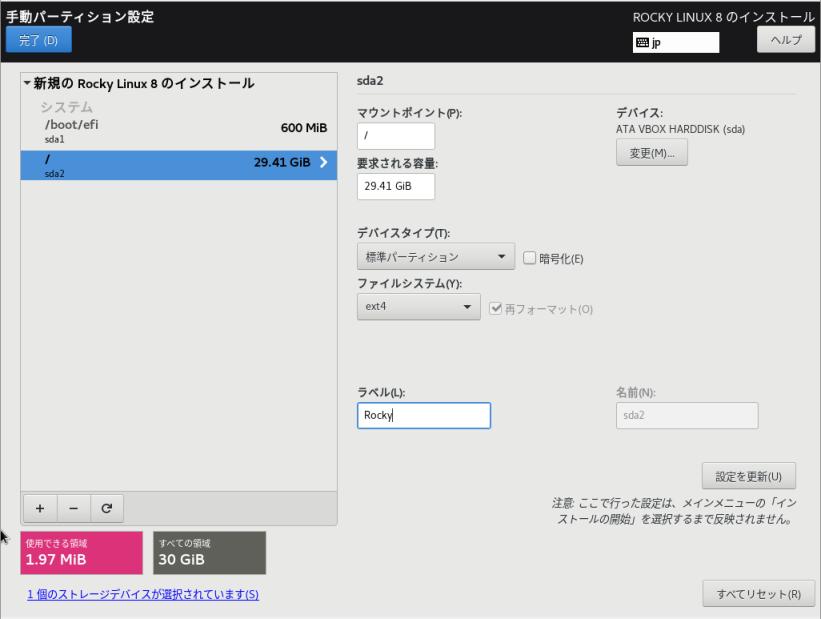The image size is (821, 619).
Task: Click the マウントポイント input field
Action: [396, 136]
